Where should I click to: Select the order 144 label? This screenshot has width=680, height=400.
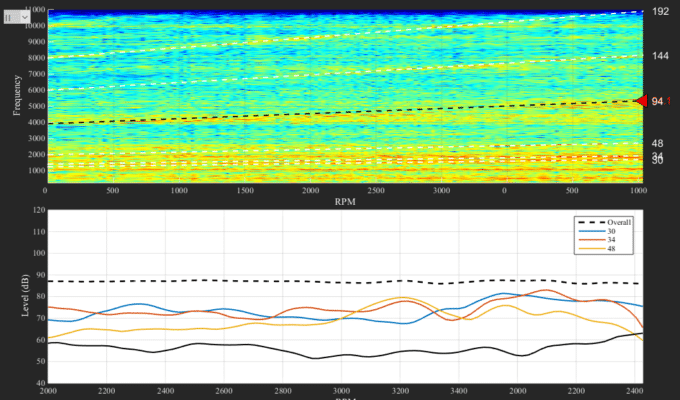(x=660, y=56)
